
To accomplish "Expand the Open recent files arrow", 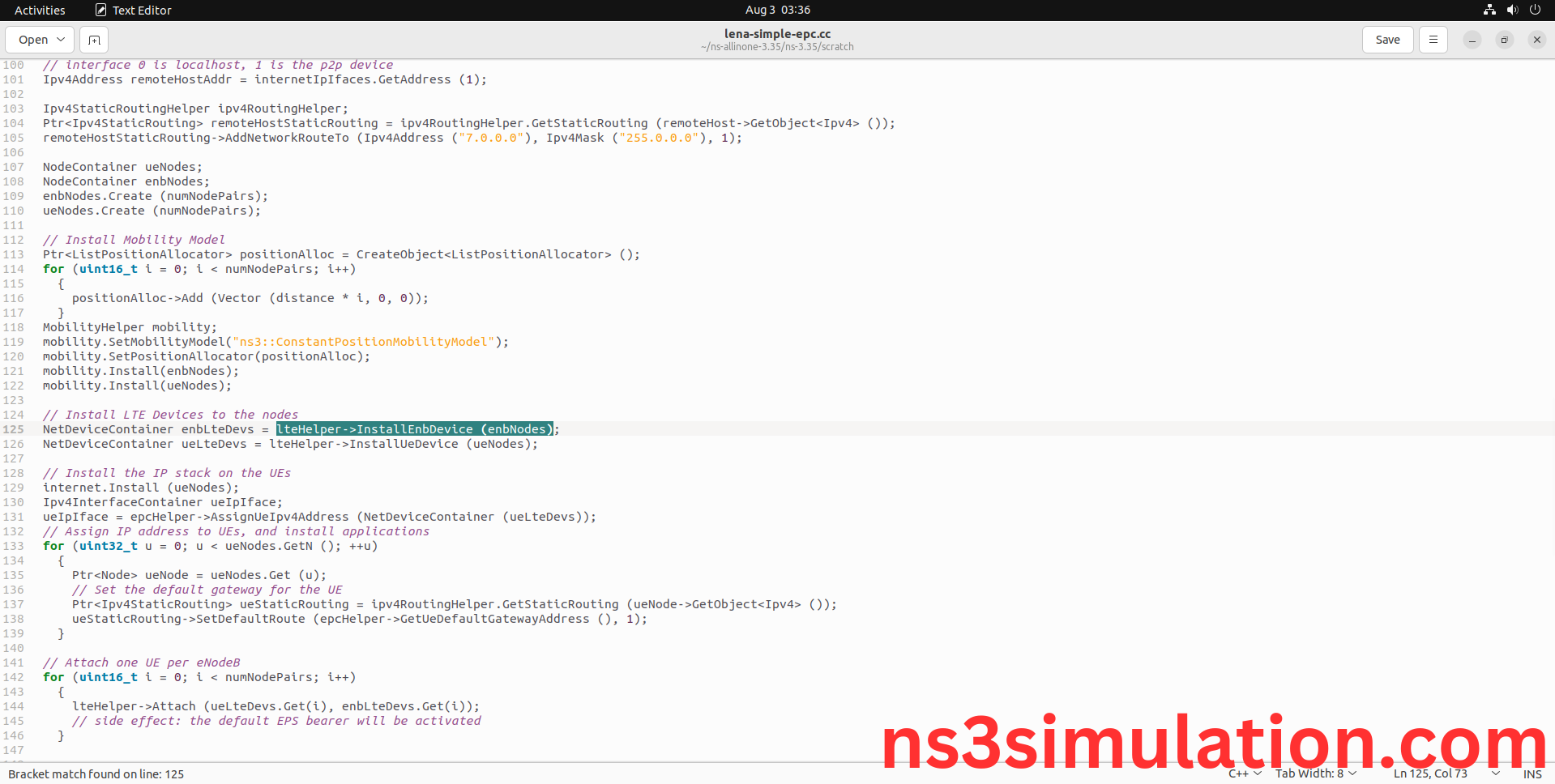I will click(61, 40).
